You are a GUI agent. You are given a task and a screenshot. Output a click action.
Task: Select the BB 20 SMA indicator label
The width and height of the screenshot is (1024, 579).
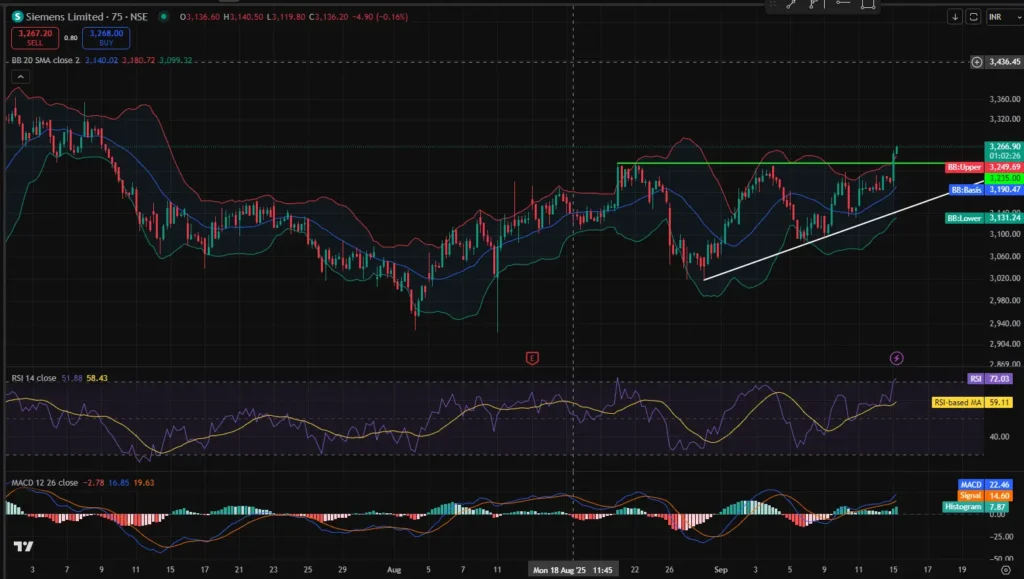click(45, 60)
